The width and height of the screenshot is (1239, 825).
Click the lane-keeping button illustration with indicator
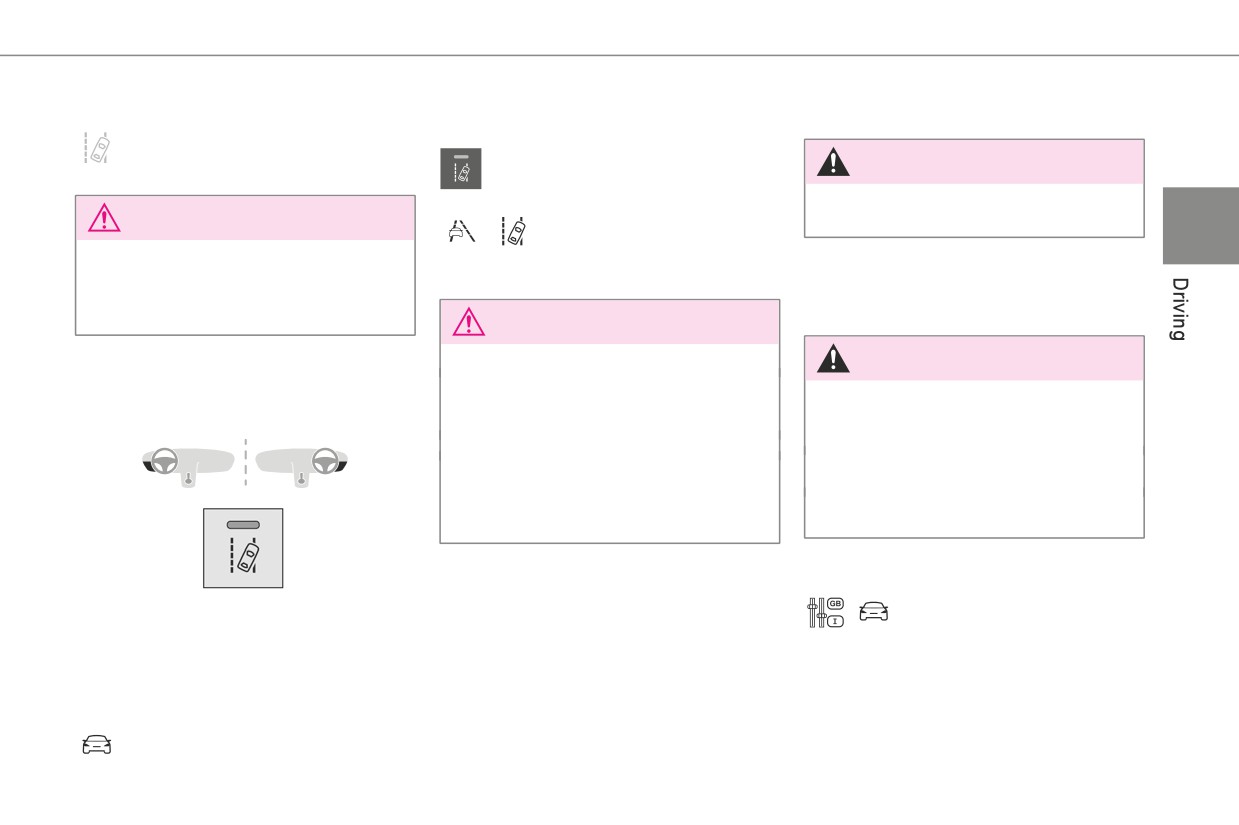point(243,548)
